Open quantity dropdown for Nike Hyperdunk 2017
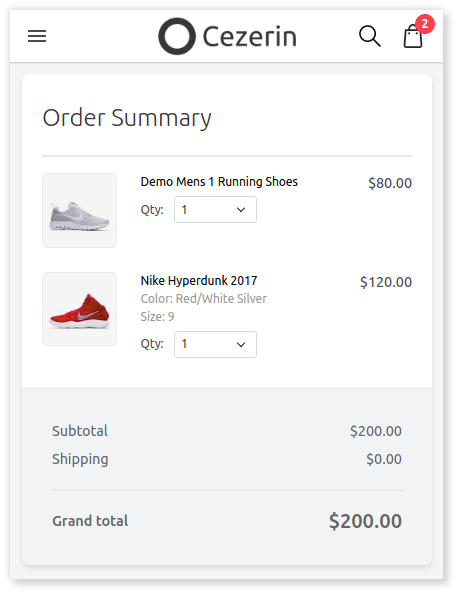Screen dimensions: 459x595 pos(215,344)
